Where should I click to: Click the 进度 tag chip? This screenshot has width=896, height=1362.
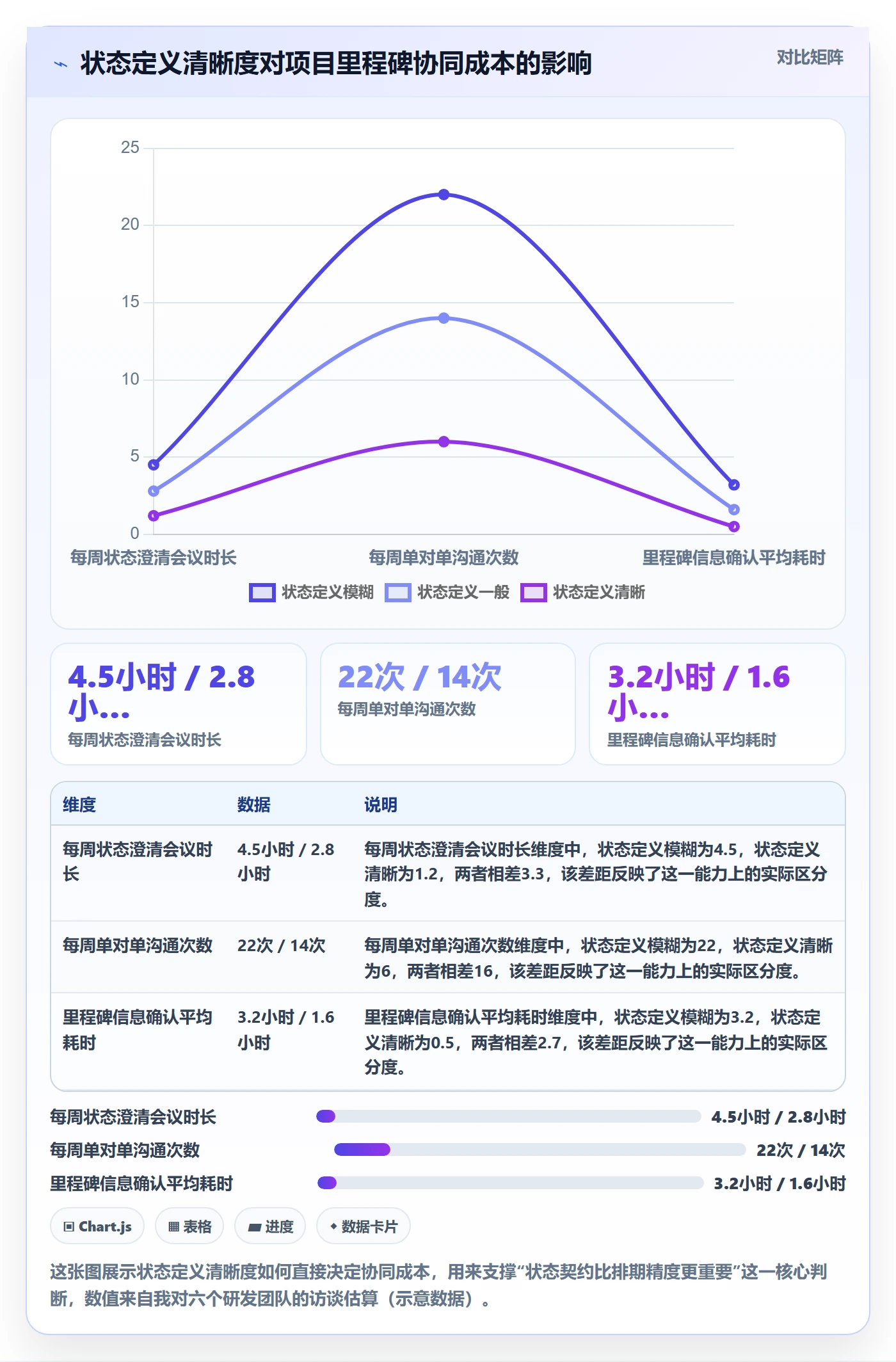pos(270,1226)
